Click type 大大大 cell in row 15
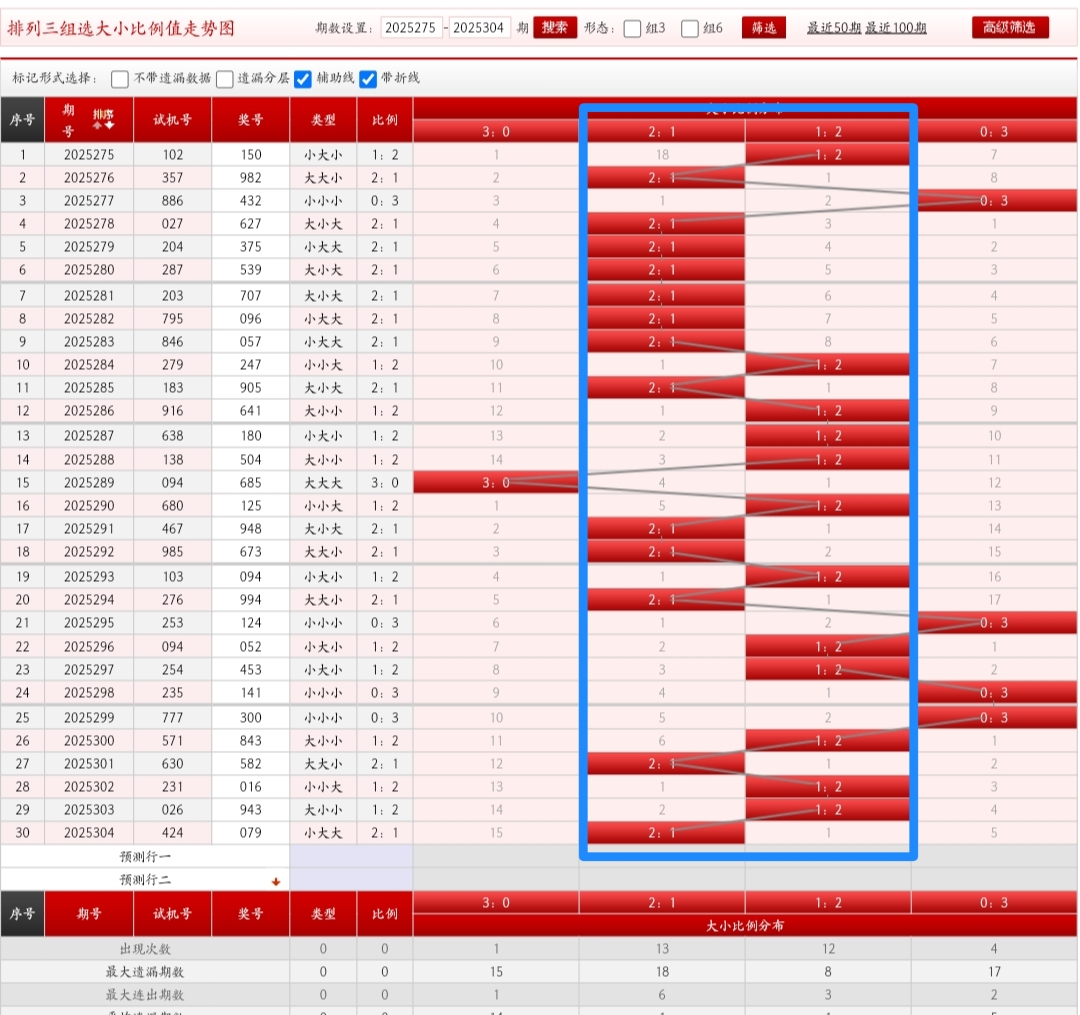Image resolution: width=1080 pixels, height=1015 pixels. point(323,483)
